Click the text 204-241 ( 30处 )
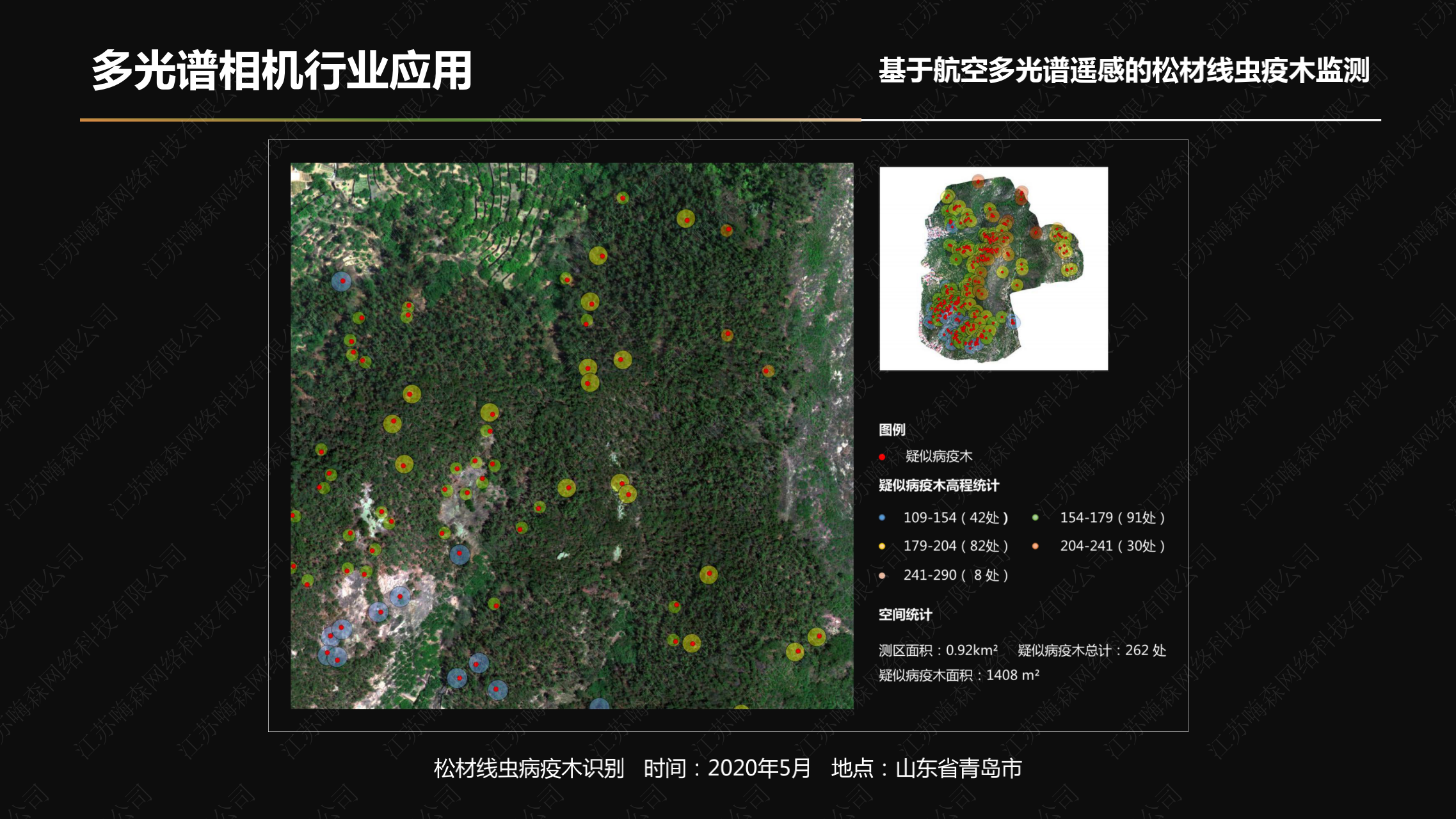The height and width of the screenshot is (819, 1456). (x=1112, y=546)
